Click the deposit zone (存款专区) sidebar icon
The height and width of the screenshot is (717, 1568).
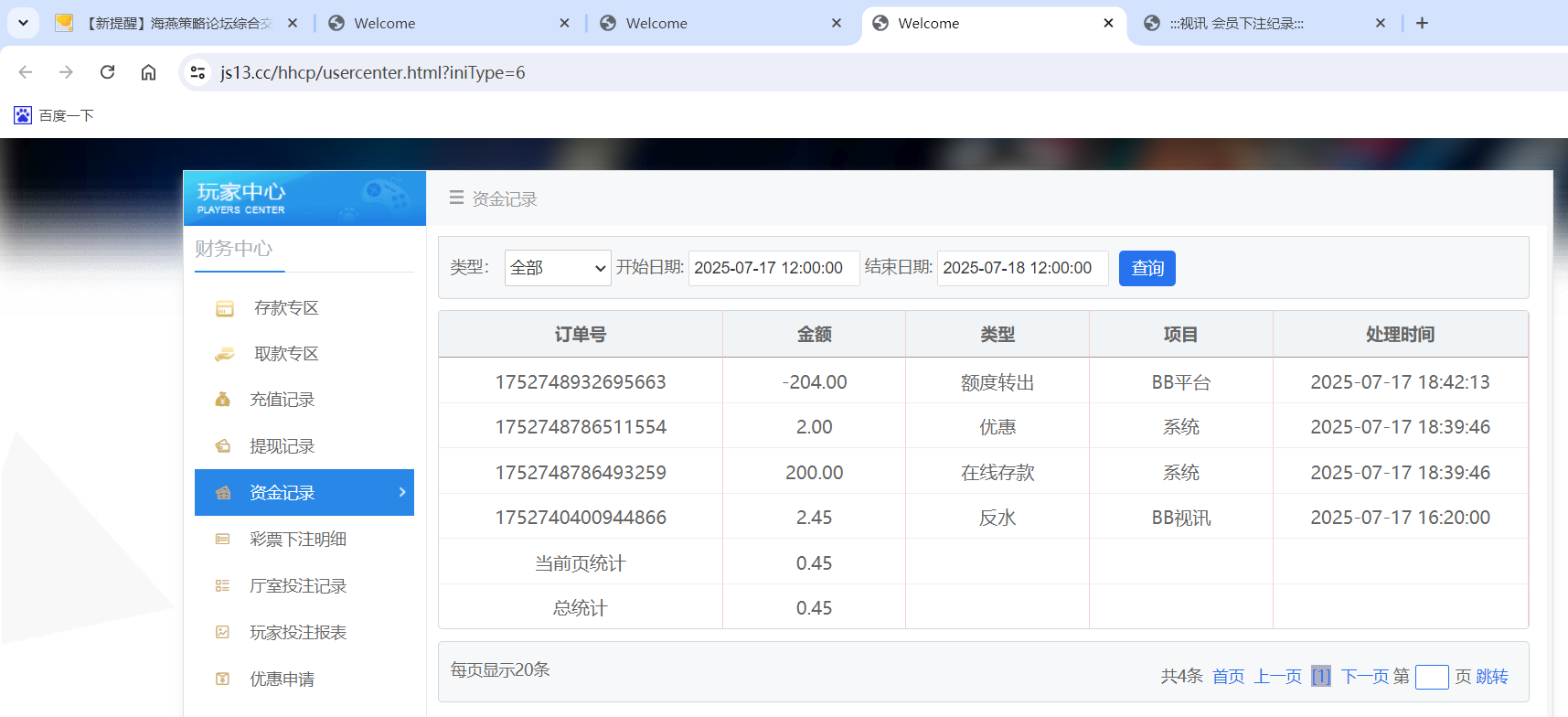[224, 309]
